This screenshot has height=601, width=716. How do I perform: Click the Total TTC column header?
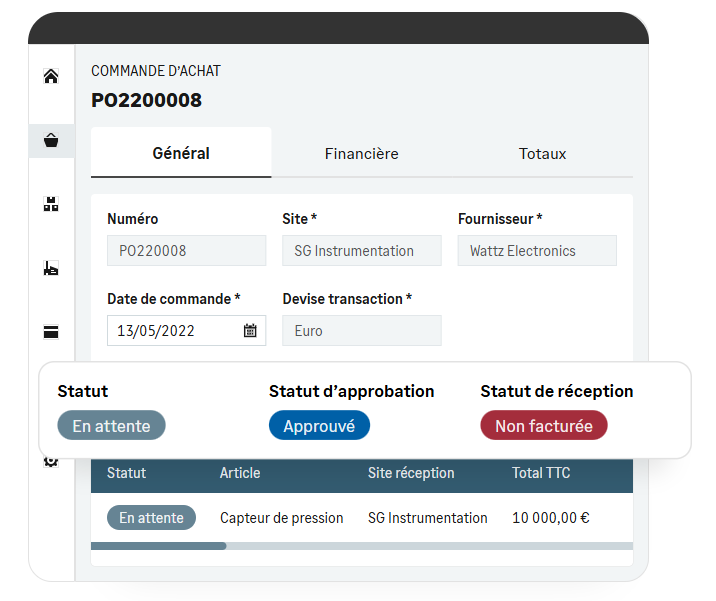point(541,473)
